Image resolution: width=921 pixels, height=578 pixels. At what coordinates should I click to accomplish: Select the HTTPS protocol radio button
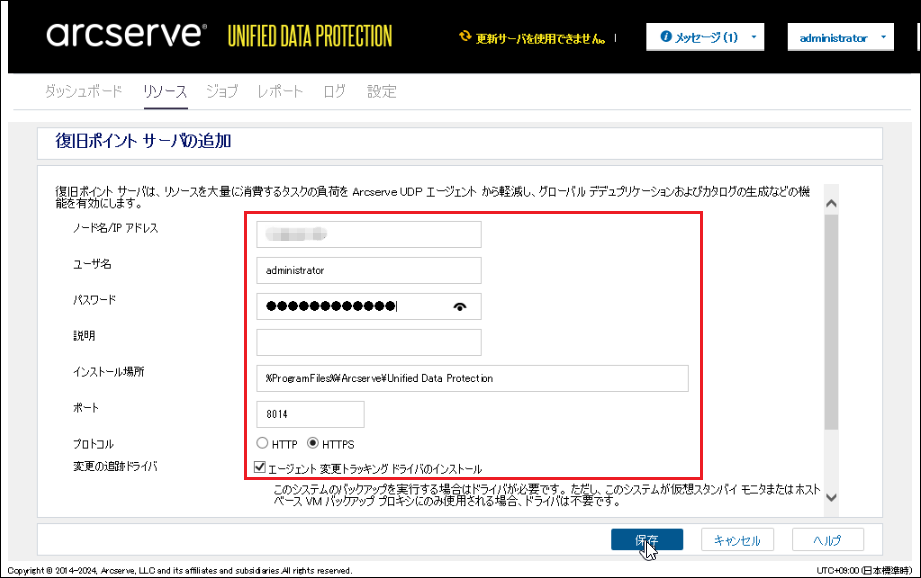pos(312,443)
